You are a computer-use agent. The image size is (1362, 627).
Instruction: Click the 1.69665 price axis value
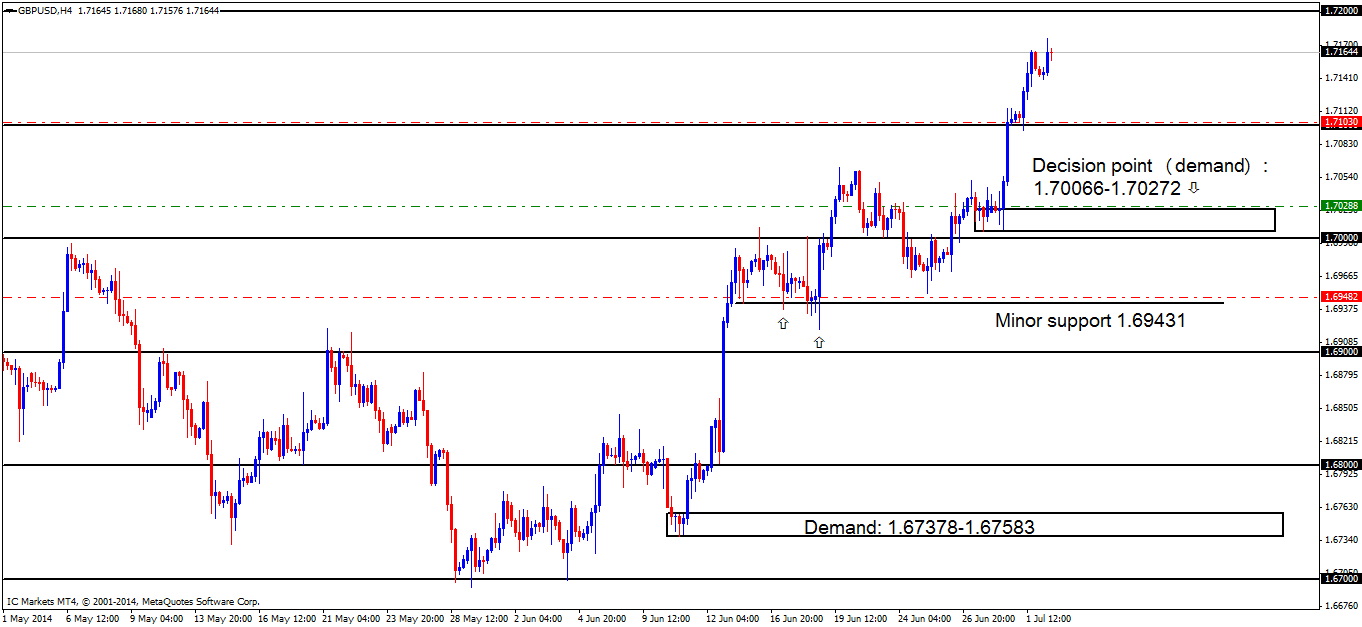click(1341, 275)
